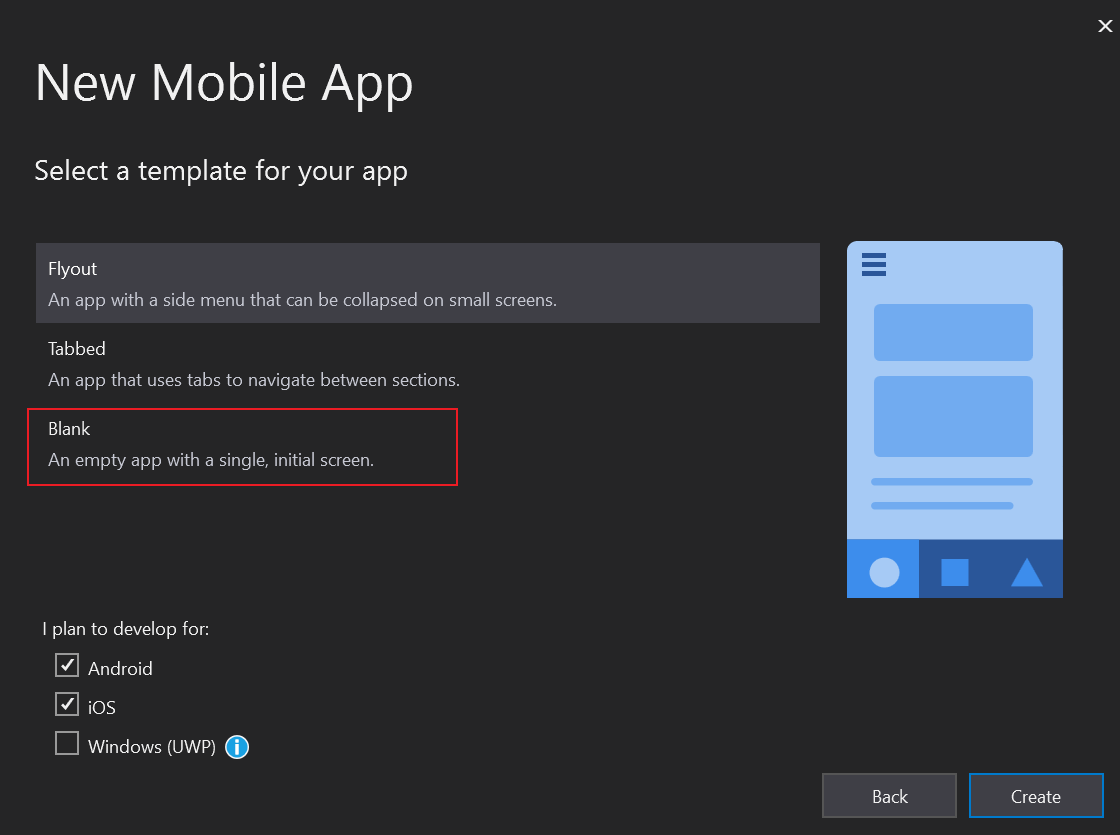Click the iOS label text
Viewport: 1120px width, 835px height.
click(99, 706)
